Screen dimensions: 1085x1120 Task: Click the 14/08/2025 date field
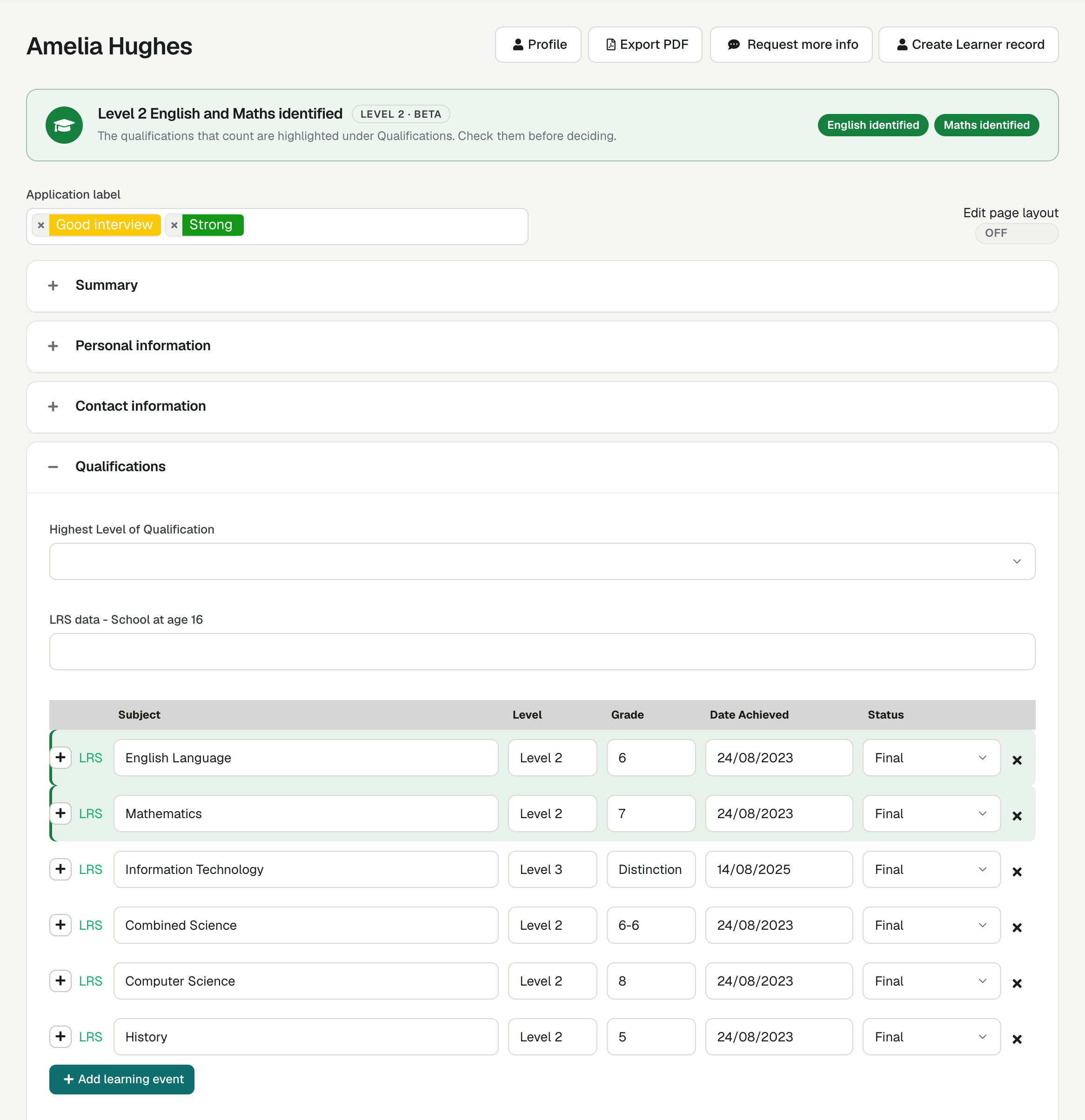click(778, 869)
